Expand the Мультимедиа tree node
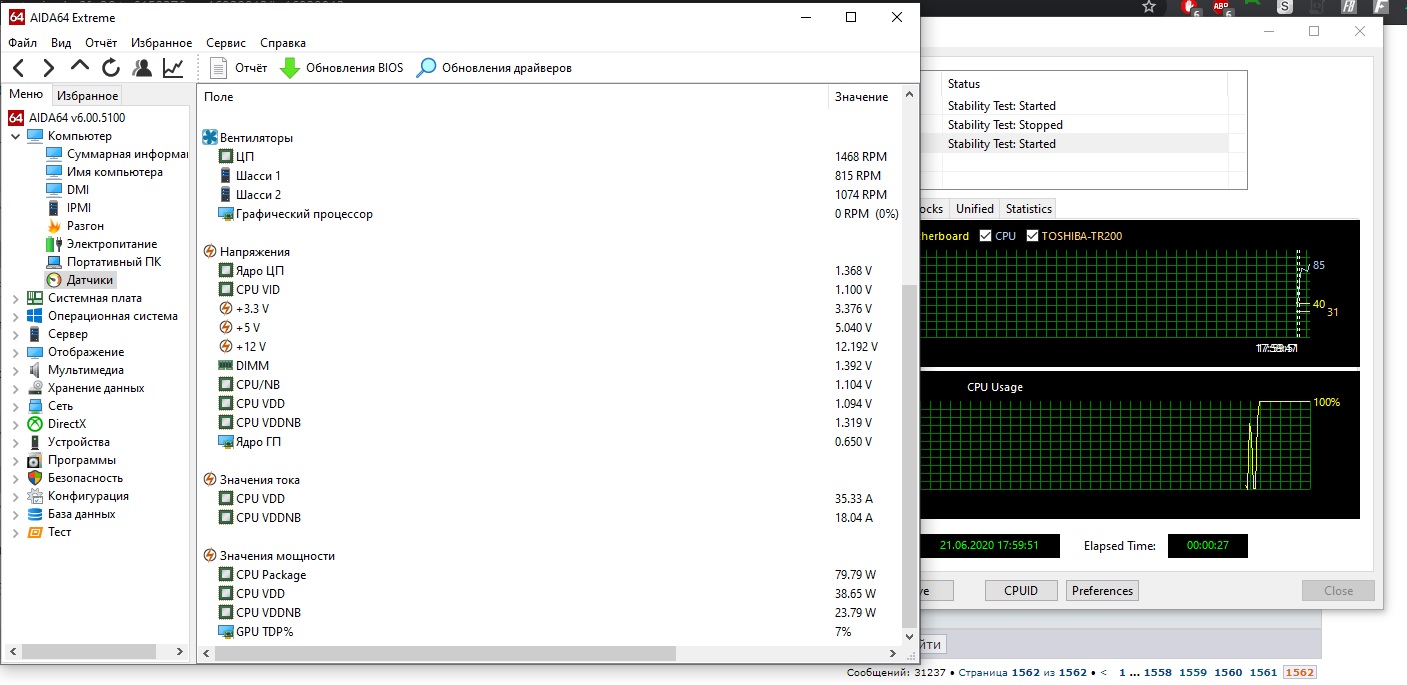The width and height of the screenshot is (1407, 685). point(15,370)
